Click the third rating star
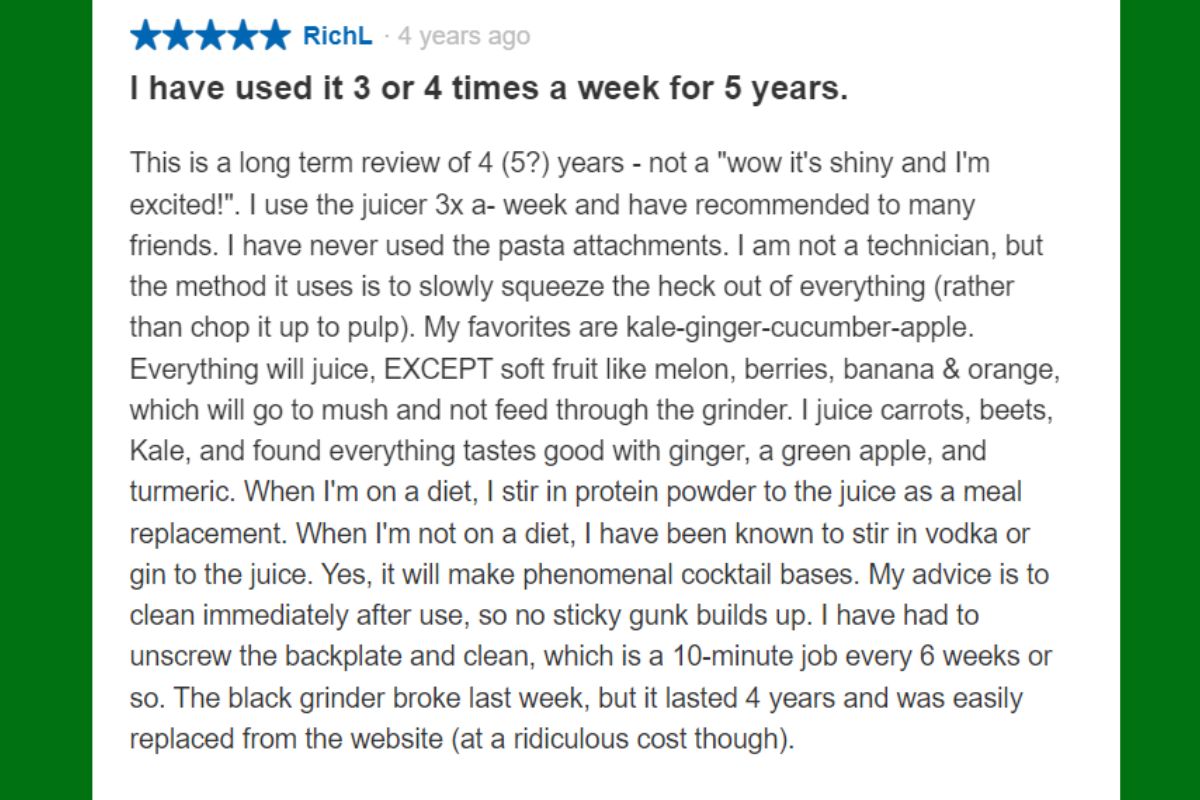 point(210,37)
